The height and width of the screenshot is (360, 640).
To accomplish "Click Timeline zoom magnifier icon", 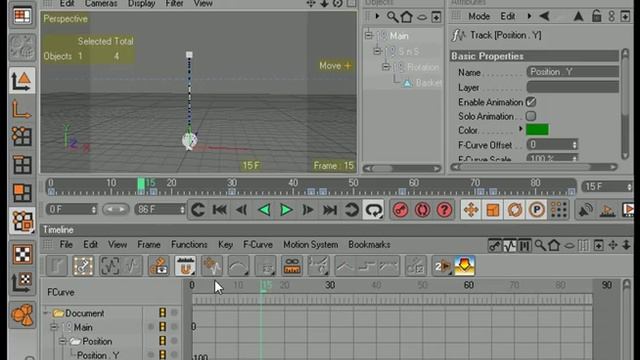I will (540, 245).
